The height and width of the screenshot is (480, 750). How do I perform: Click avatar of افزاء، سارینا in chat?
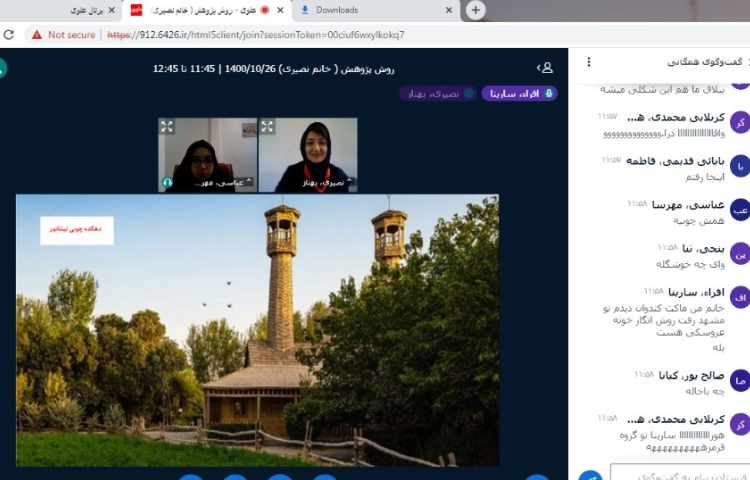(x=740, y=297)
